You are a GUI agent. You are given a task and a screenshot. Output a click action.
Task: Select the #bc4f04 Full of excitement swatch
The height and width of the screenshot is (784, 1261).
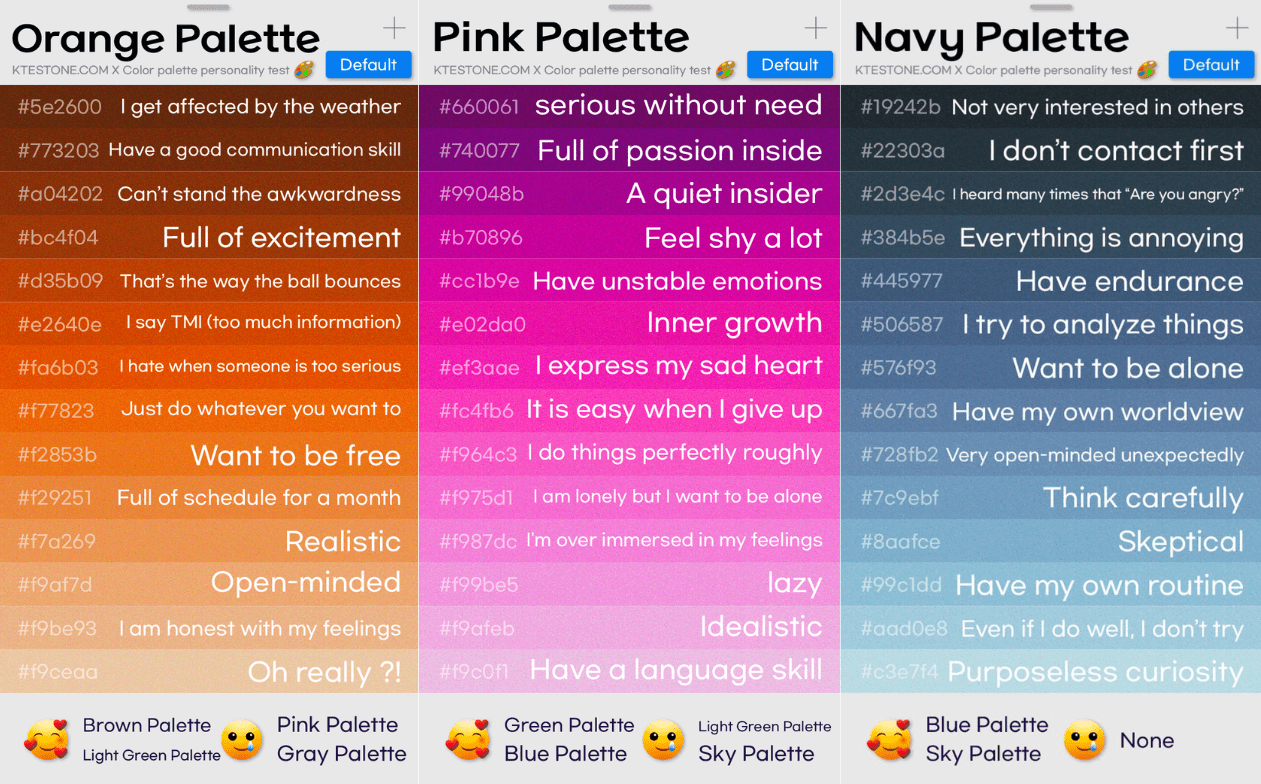pyautogui.click(x=209, y=237)
